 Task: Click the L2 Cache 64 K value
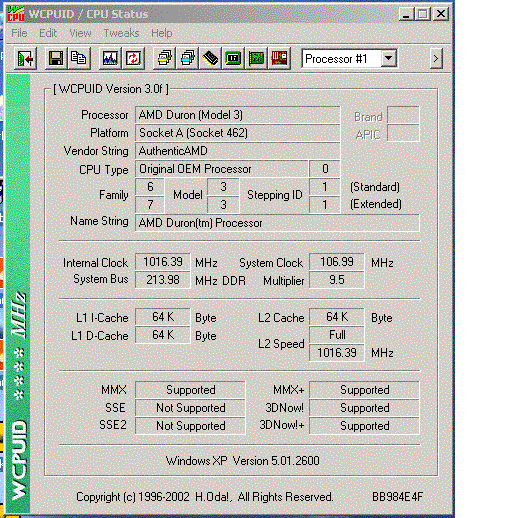(x=337, y=317)
